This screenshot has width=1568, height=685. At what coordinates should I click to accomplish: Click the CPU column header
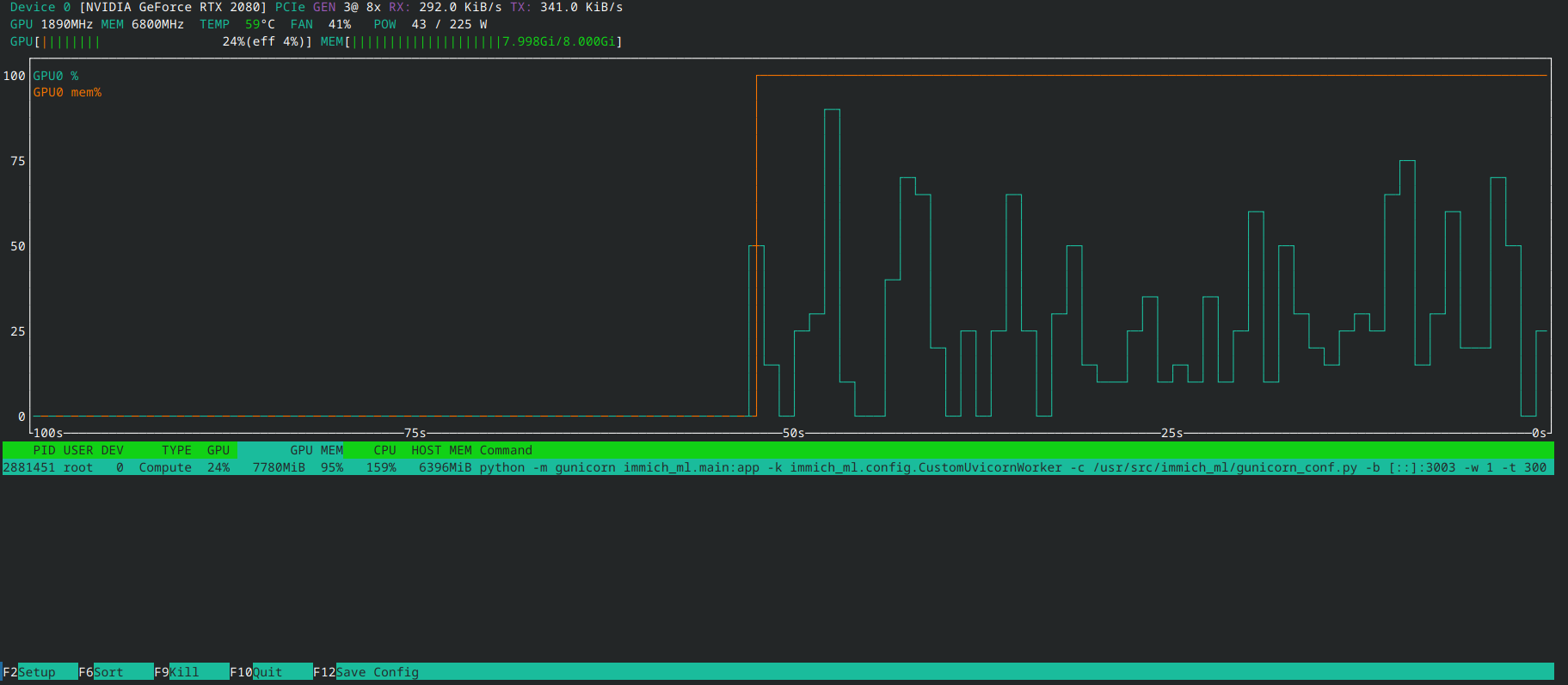pos(384,450)
